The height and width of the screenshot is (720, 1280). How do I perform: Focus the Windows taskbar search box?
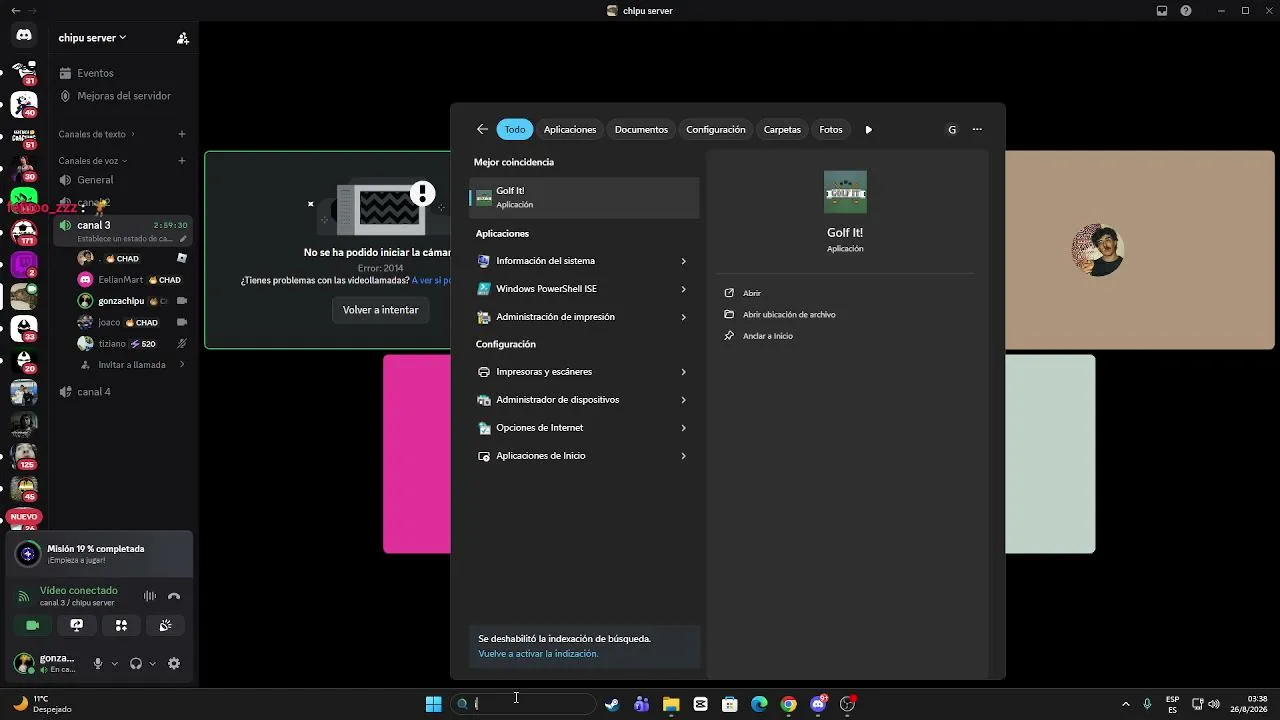pos(523,704)
